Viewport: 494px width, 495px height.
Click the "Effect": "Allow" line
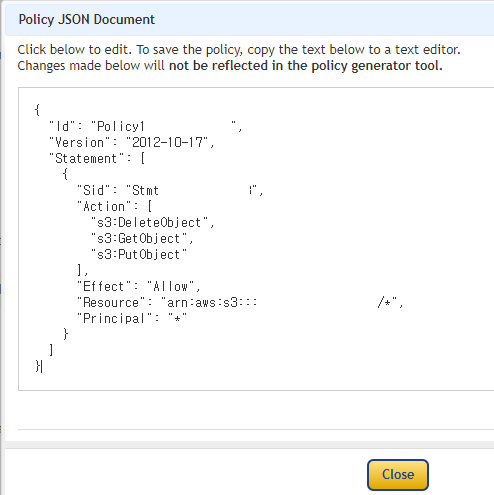click(x=139, y=287)
